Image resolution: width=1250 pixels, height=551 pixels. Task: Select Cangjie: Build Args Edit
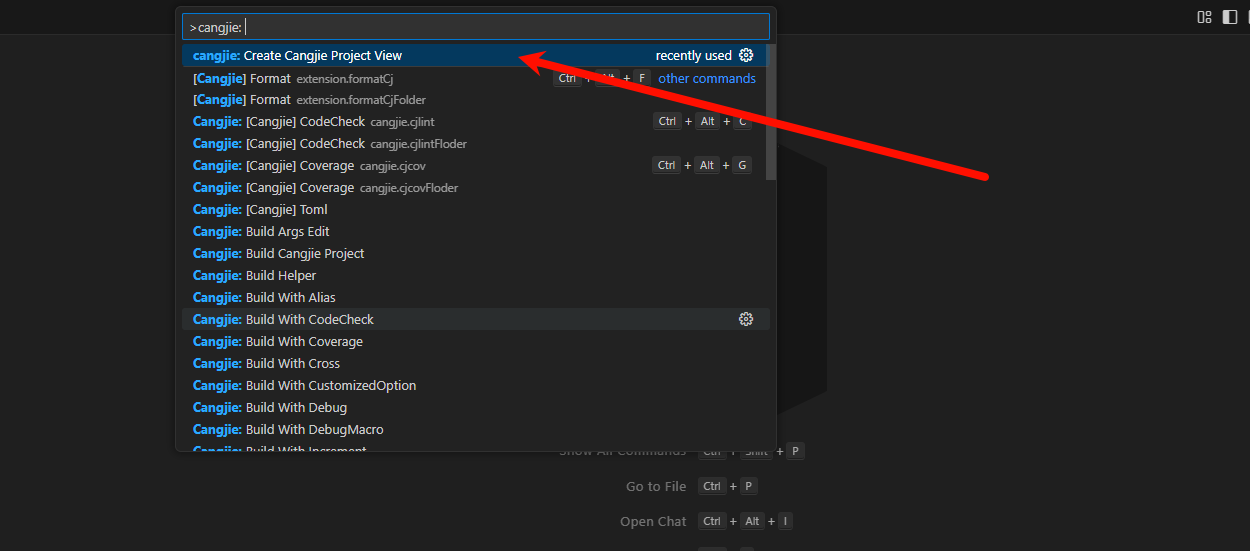point(476,231)
